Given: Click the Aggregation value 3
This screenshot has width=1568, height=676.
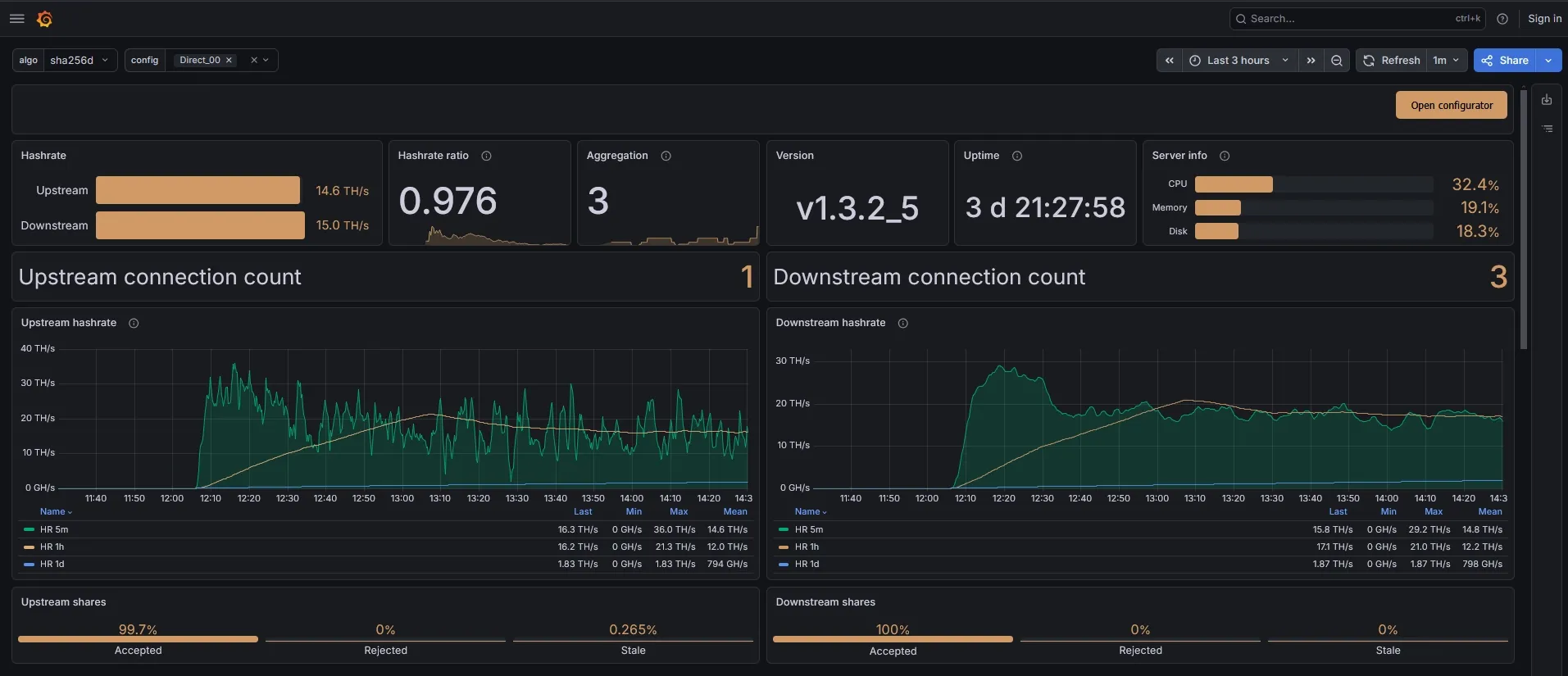Looking at the screenshot, I should click(x=598, y=201).
